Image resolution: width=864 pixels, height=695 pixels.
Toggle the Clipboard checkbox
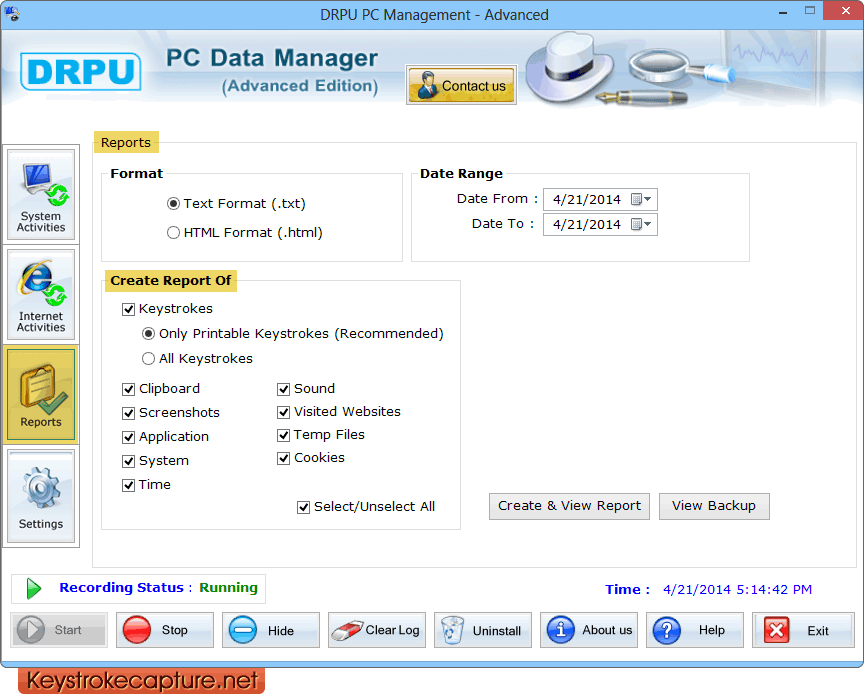(128, 389)
